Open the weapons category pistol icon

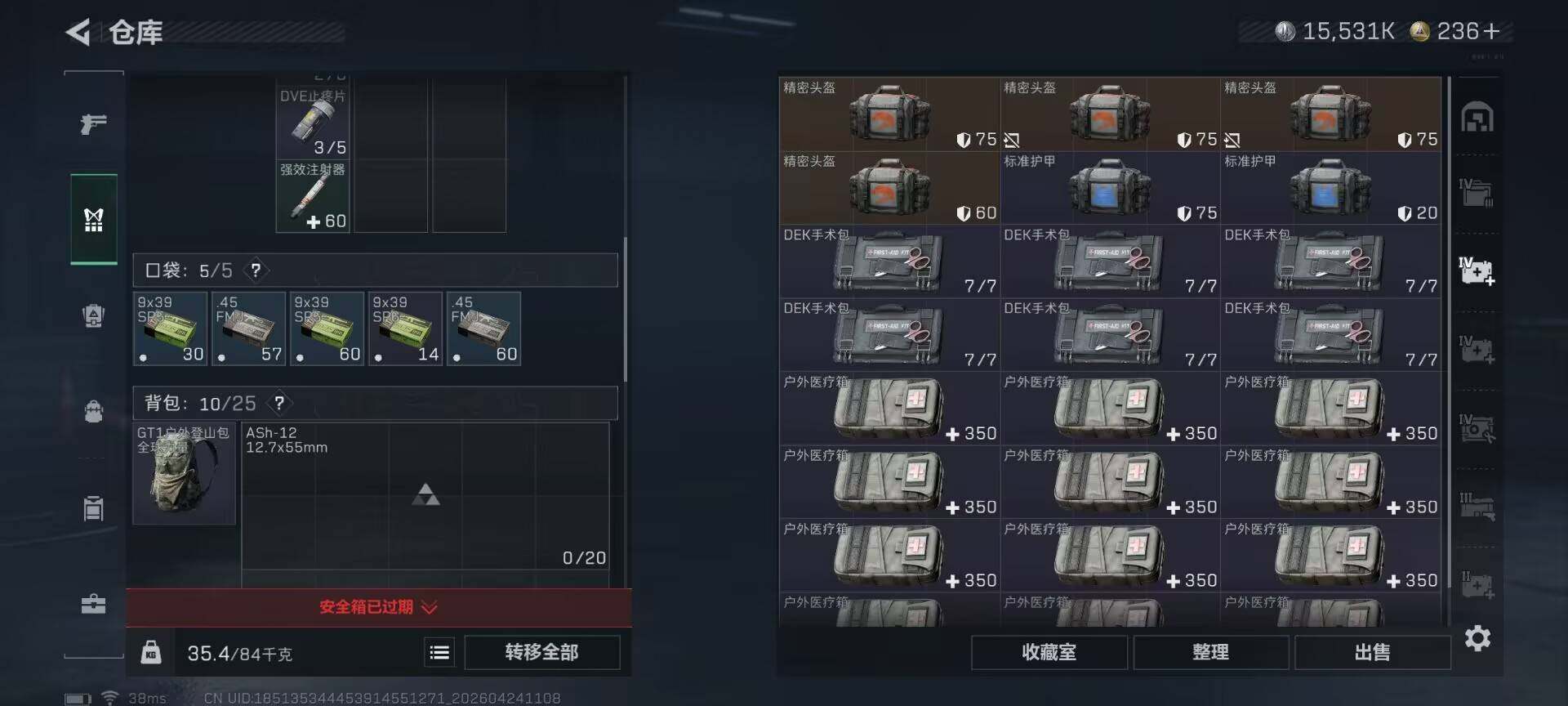pyautogui.click(x=94, y=124)
